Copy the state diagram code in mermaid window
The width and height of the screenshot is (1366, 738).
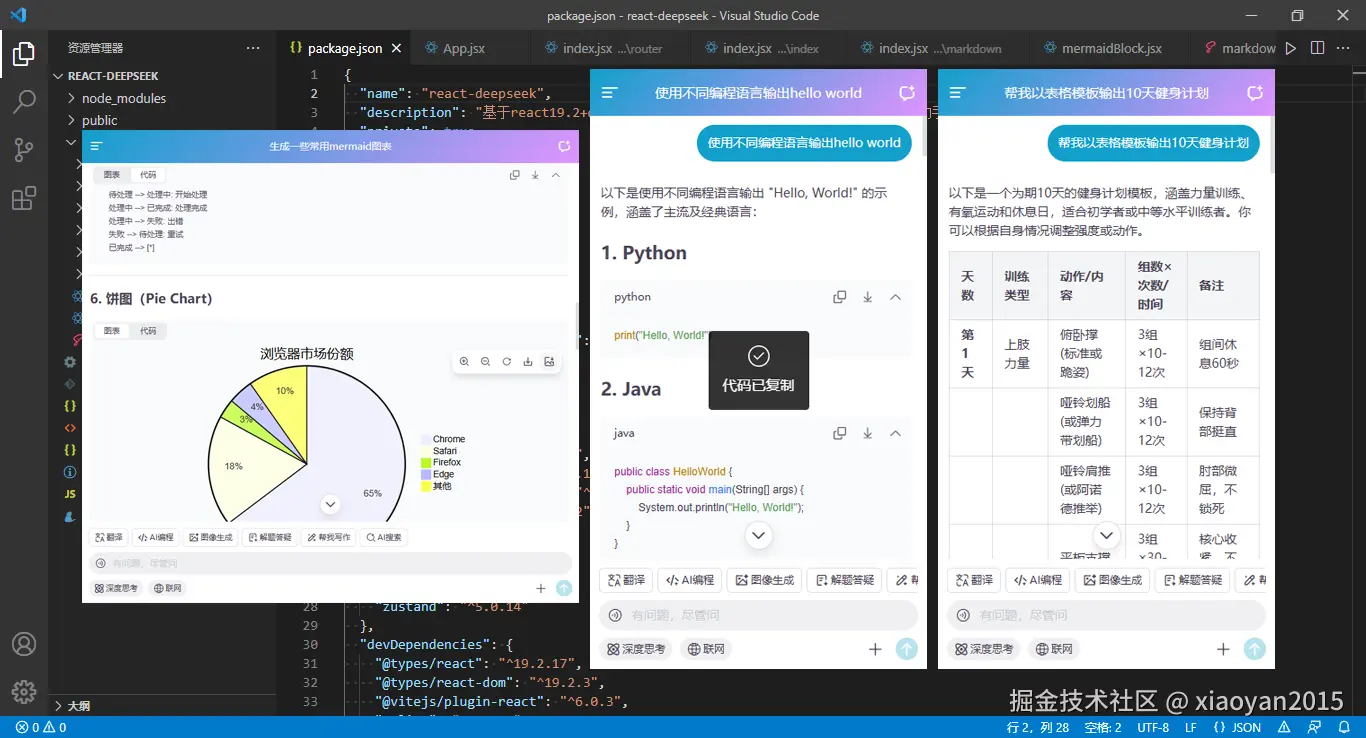click(x=515, y=175)
